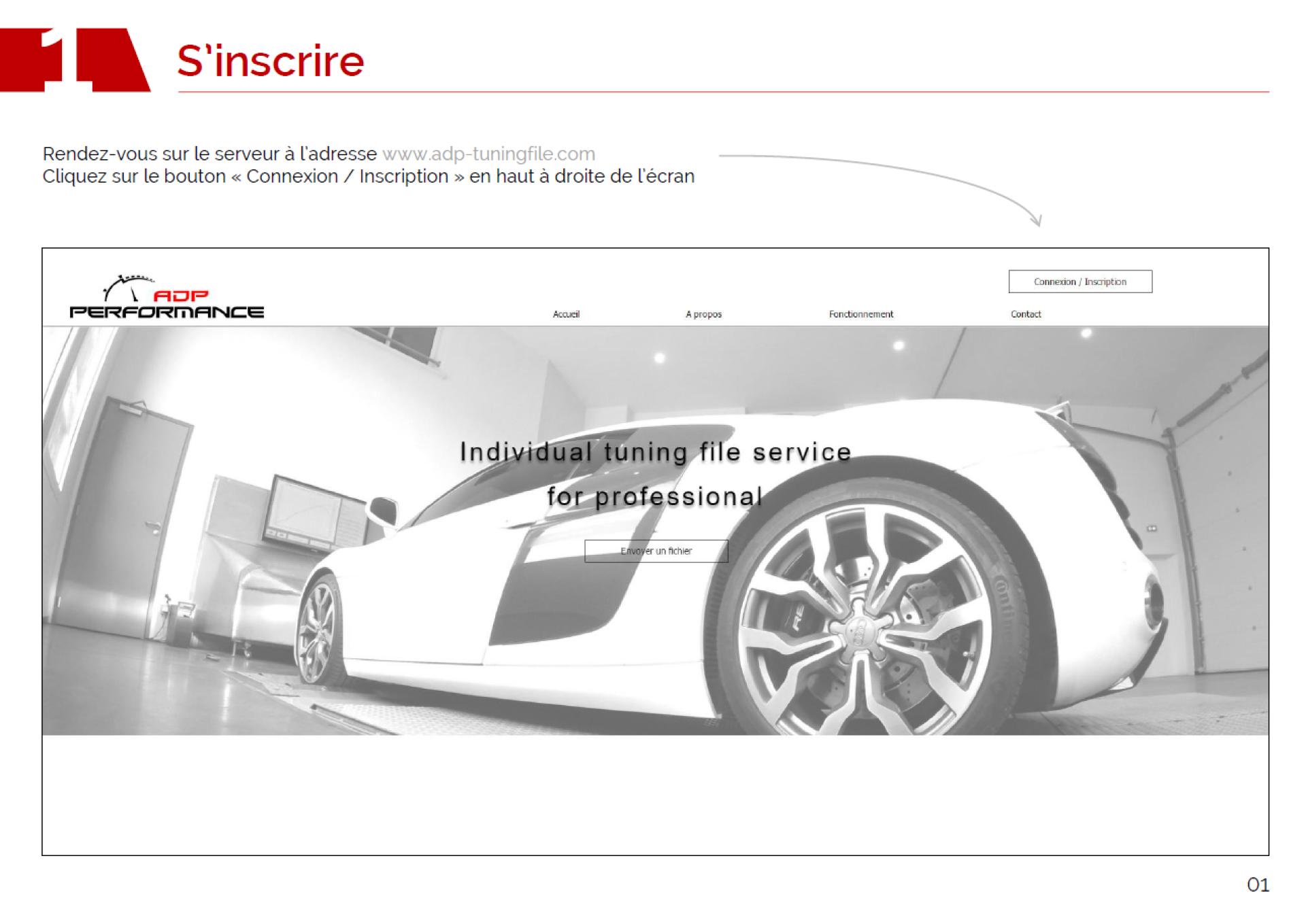Click the page number 01
Screen dimensions: 1306x924
point(1257,885)
